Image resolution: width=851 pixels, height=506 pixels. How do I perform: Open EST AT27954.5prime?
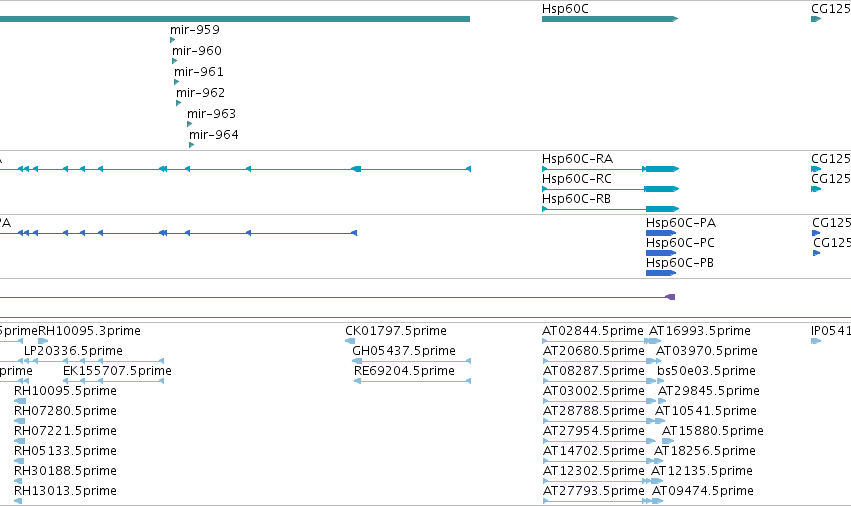594,431
